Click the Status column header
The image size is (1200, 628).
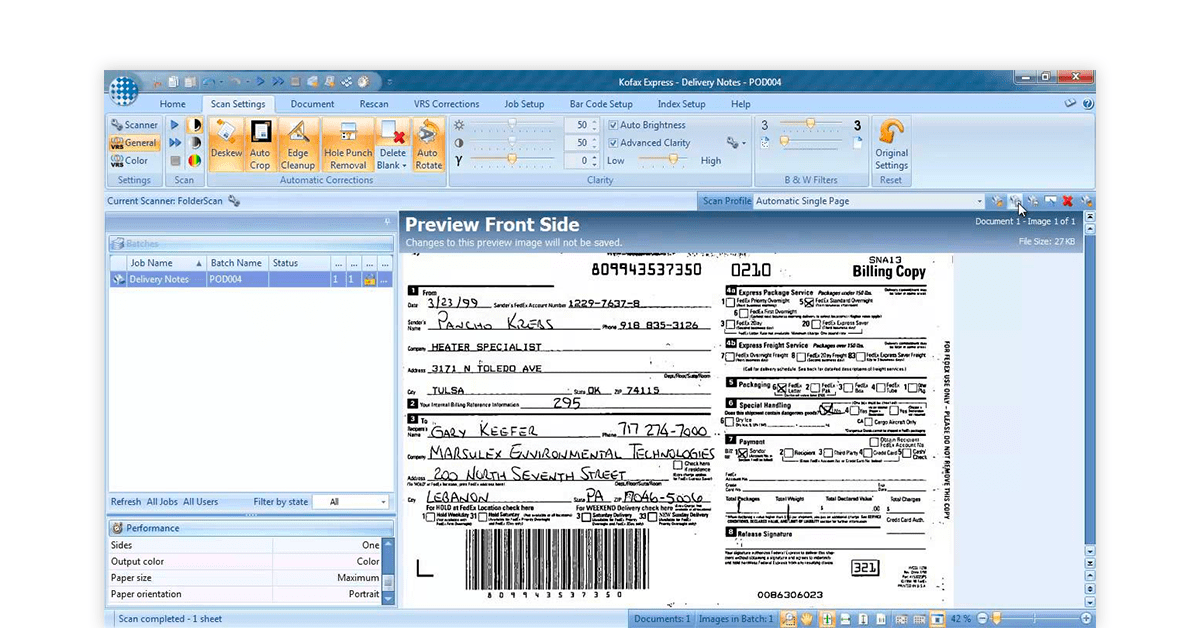tap(300, 263)
